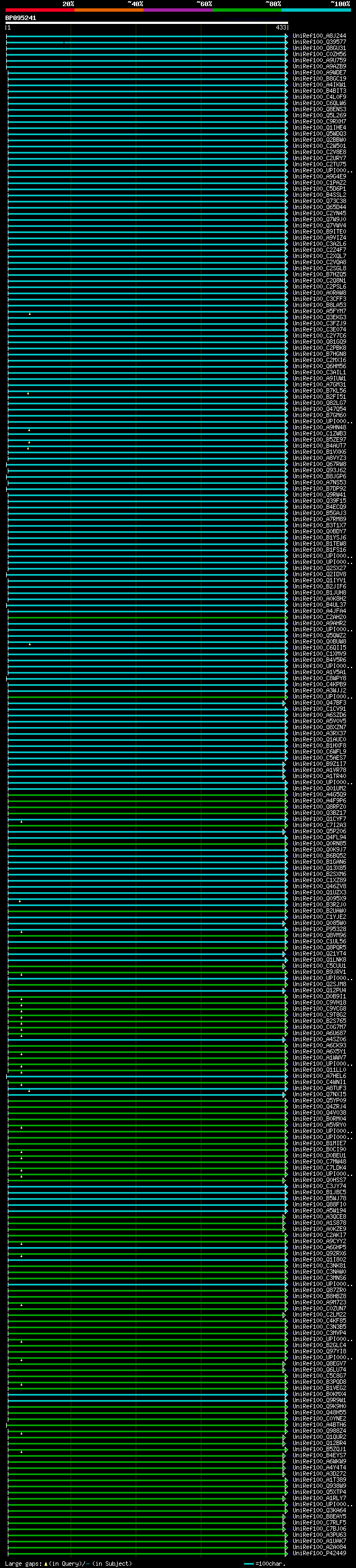Open the UniRef100_Q5P206 hit label
The height and width of the screenshot is (1568, 356).
(x=319, y=831)
